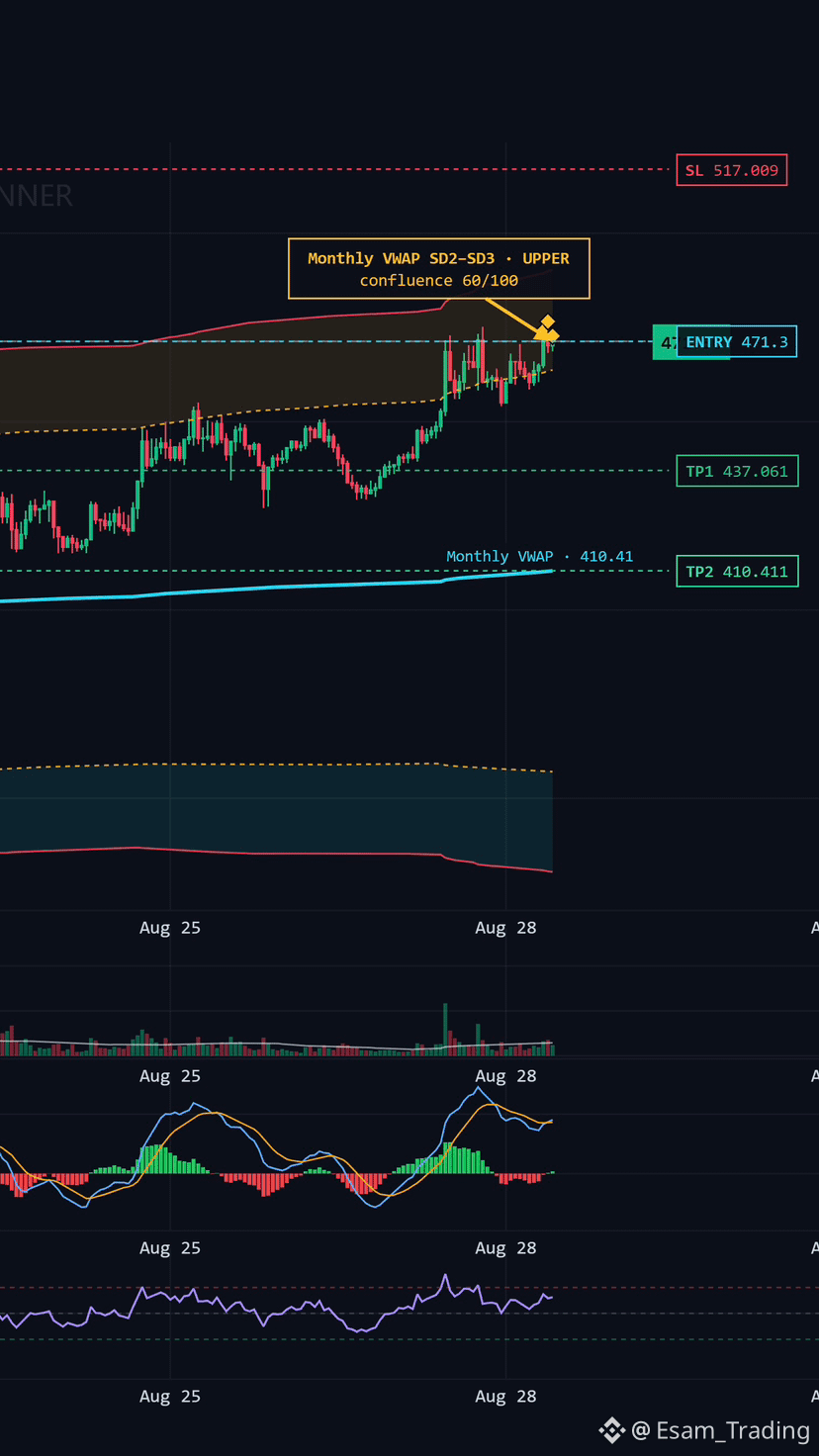819x1456 pixels.
Task: Select the ENTRY 471.3 price label
Action: (737, 342)
